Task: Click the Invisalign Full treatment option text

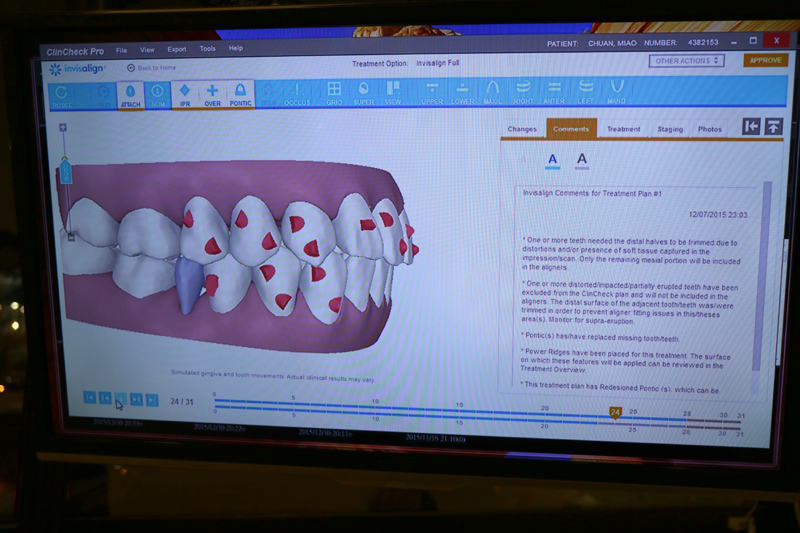Action: [437, 63]
